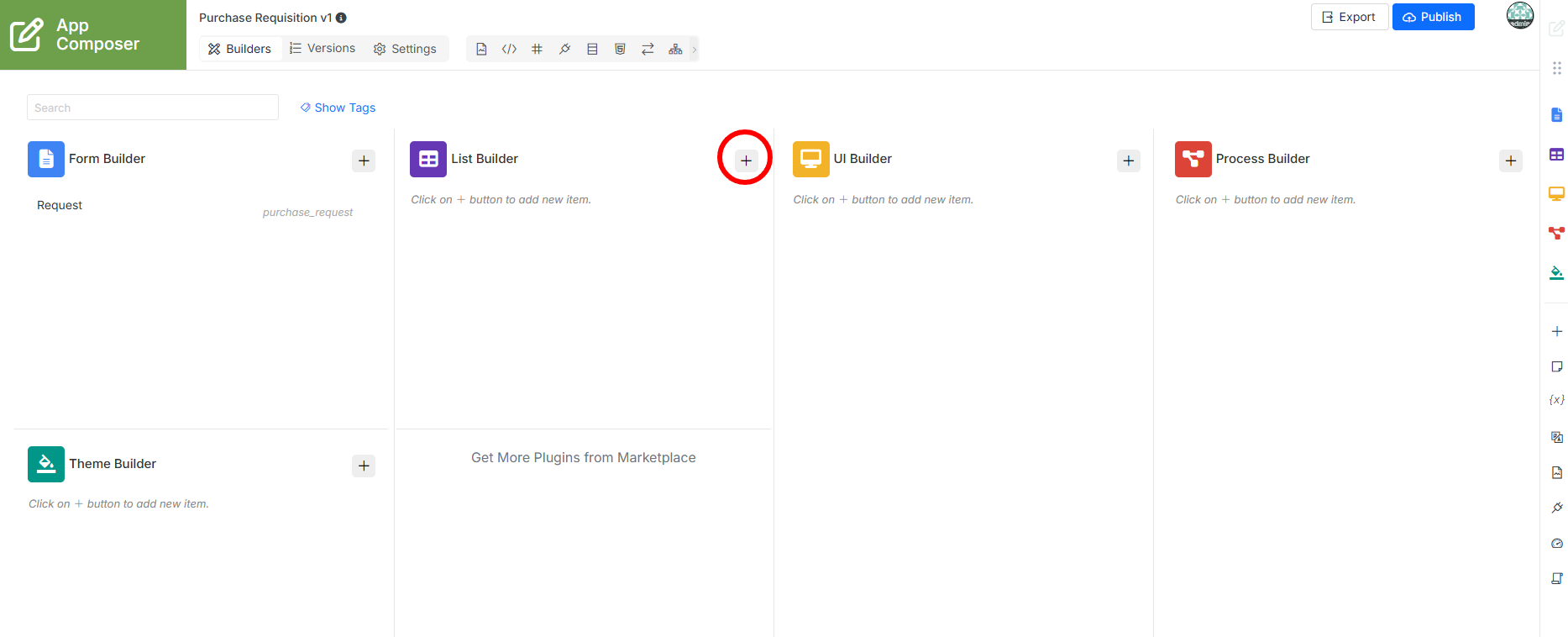Add a new process in Process Builder

1511,161
